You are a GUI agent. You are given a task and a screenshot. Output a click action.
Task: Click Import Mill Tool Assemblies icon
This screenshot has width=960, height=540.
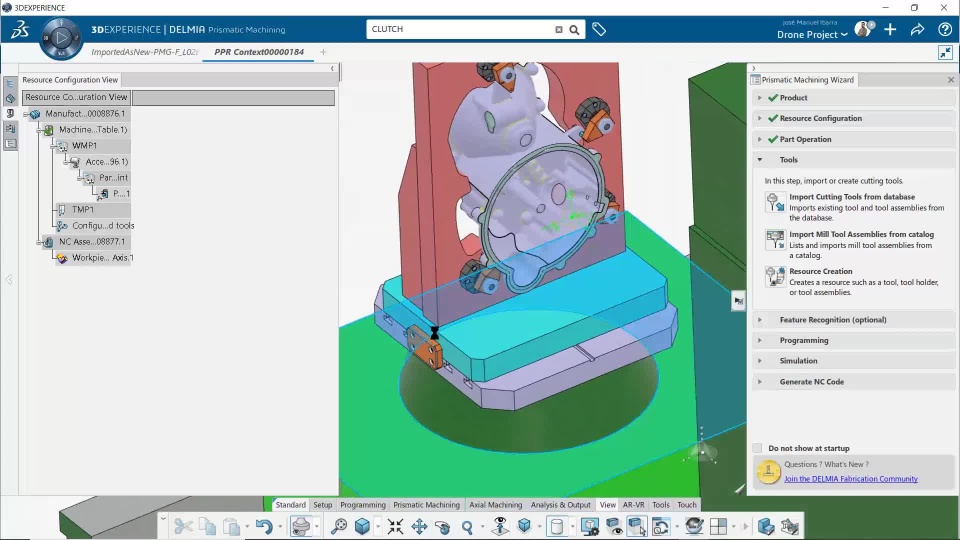(x=775, y=239)
